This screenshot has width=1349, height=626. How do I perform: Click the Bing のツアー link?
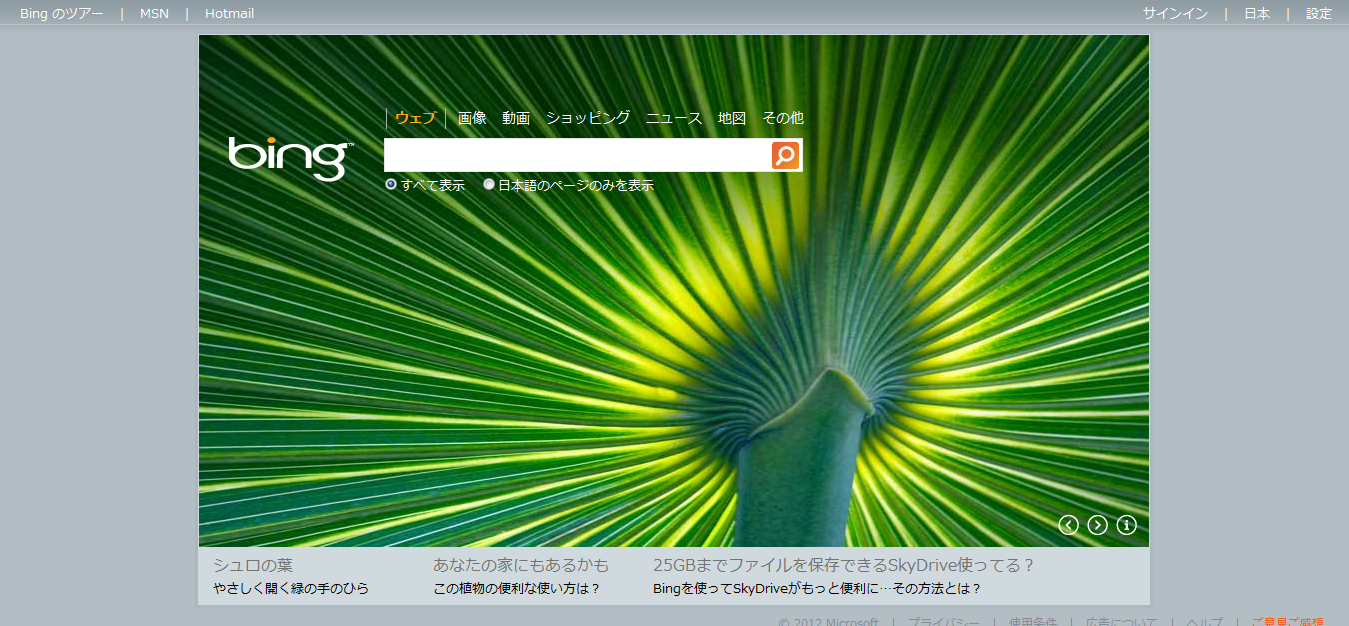(x=61, y=14)
